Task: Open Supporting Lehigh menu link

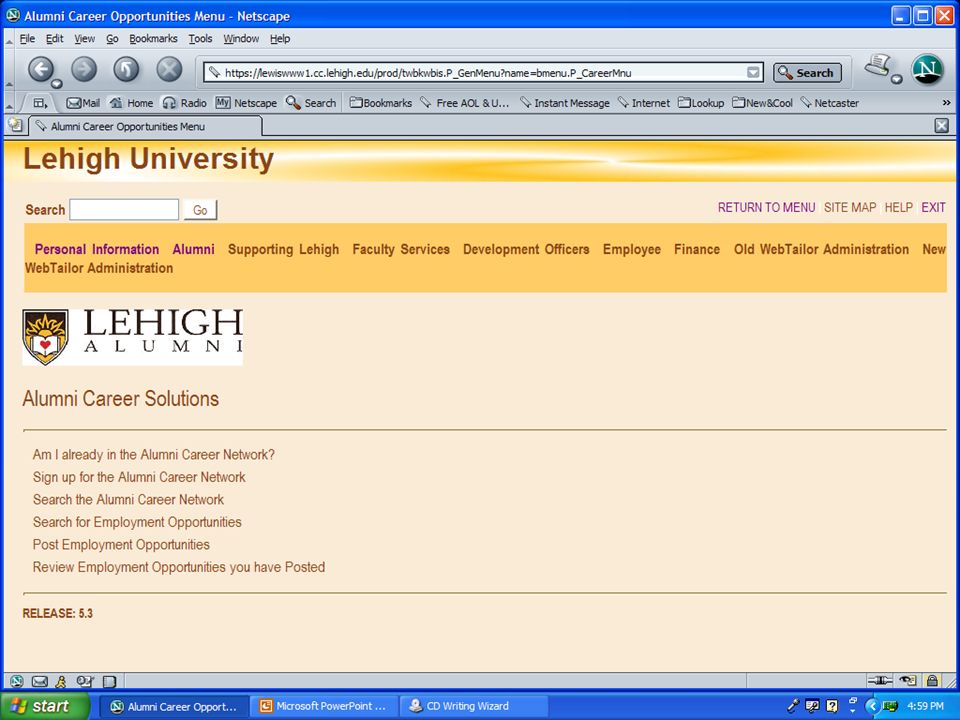Action: (x=283, y=249)
